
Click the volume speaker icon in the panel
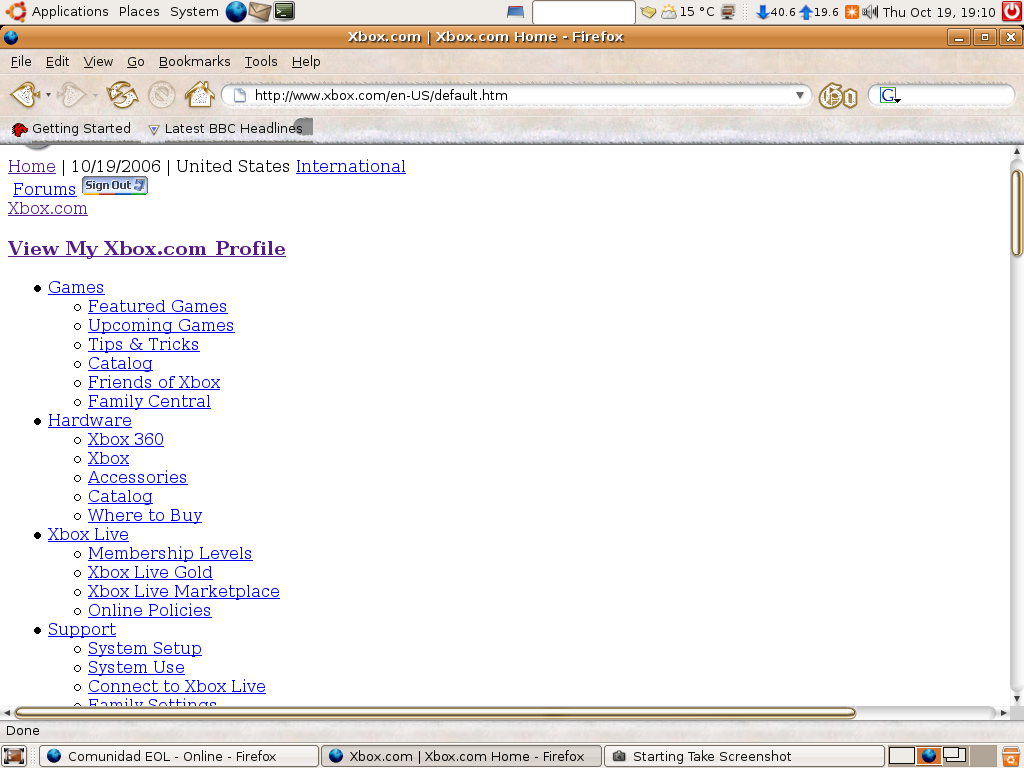[x=870, y=12]
